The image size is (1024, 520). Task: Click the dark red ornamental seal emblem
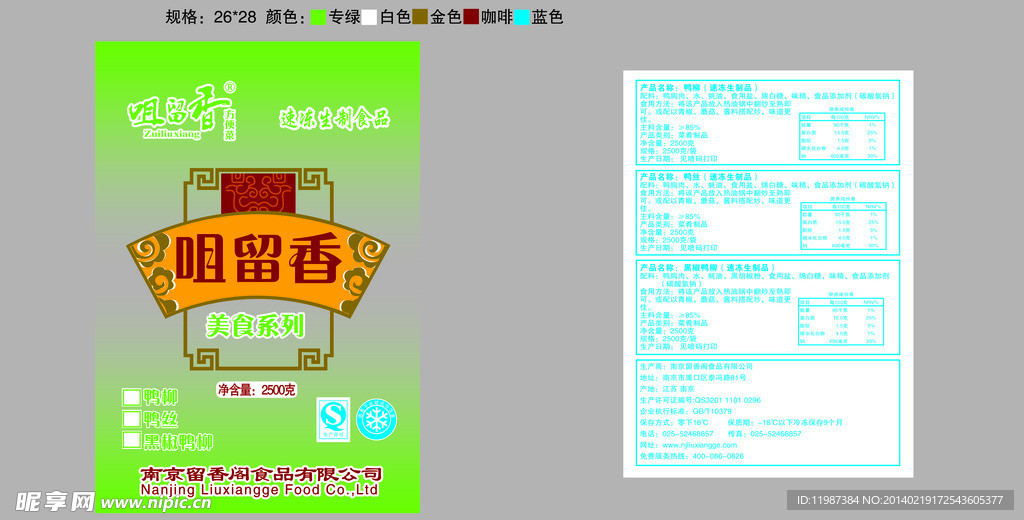coord(259,193)
